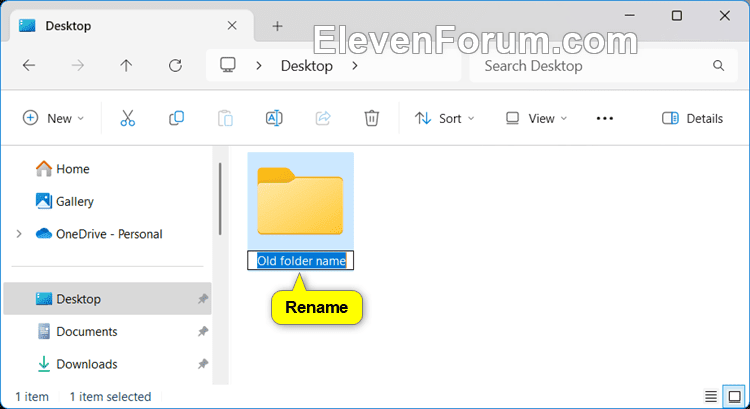Click the PC monitor icon in address bar
The height and width of the screenshot is (409, 750).
coord(228,65)
